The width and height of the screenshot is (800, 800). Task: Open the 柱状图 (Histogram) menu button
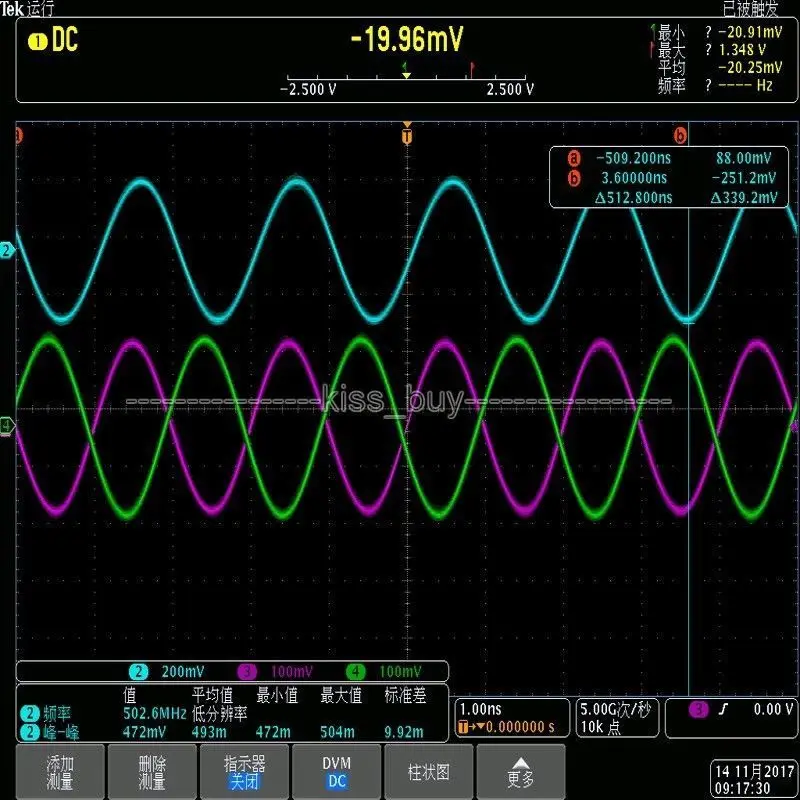click(429, 772)
